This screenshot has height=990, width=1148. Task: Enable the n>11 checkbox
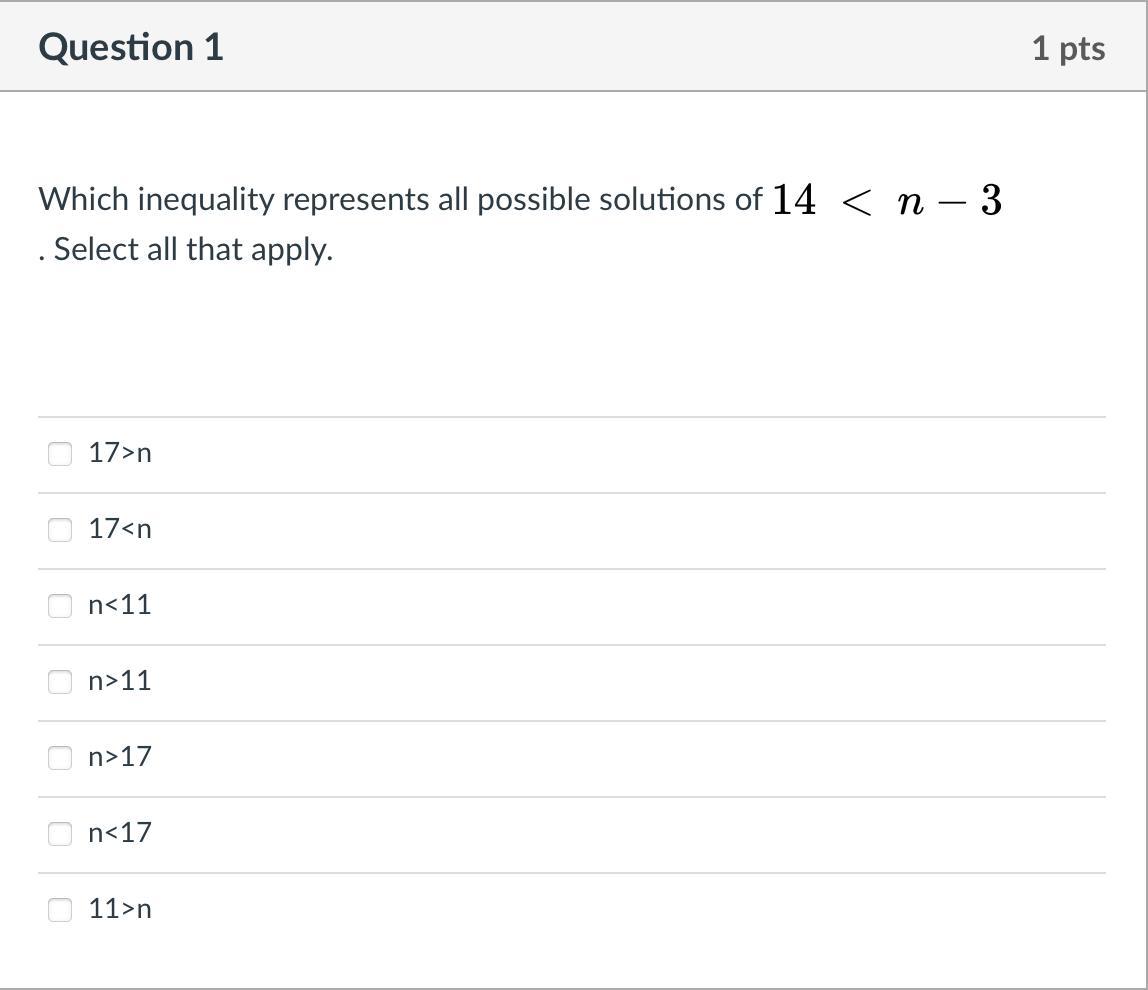[60, 682]
